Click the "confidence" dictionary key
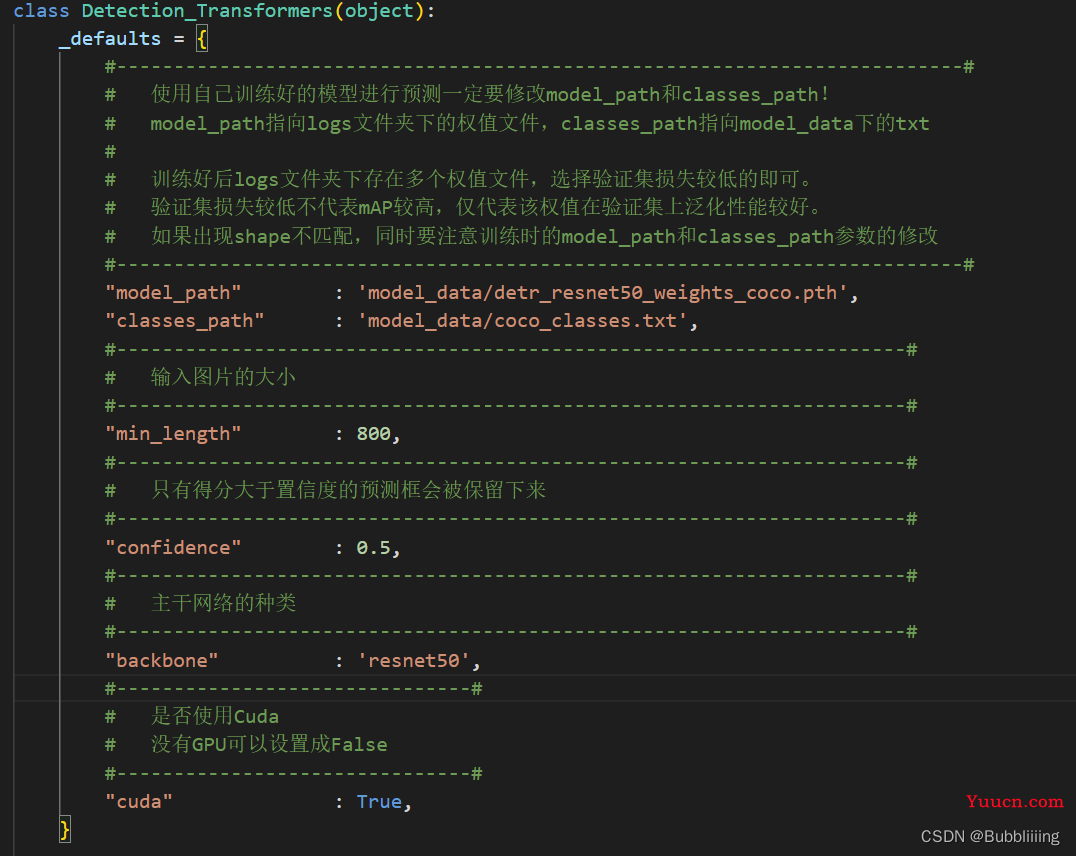This screenshot has width=1076, height=856. [173, 548]
